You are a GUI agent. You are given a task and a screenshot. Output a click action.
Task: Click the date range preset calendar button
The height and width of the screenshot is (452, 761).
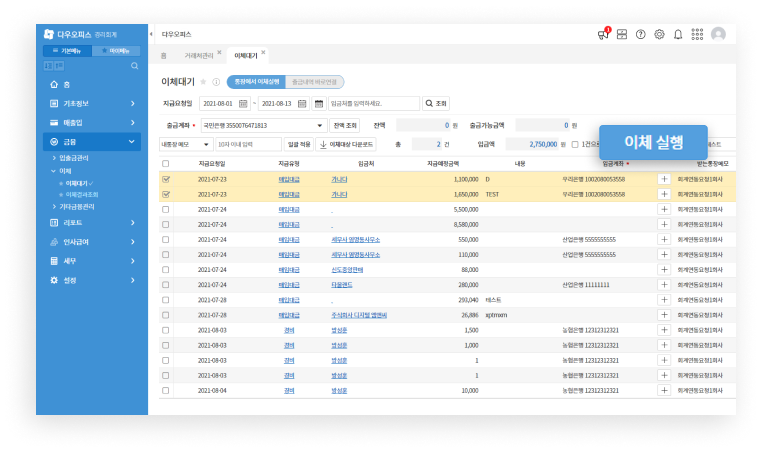319,103
